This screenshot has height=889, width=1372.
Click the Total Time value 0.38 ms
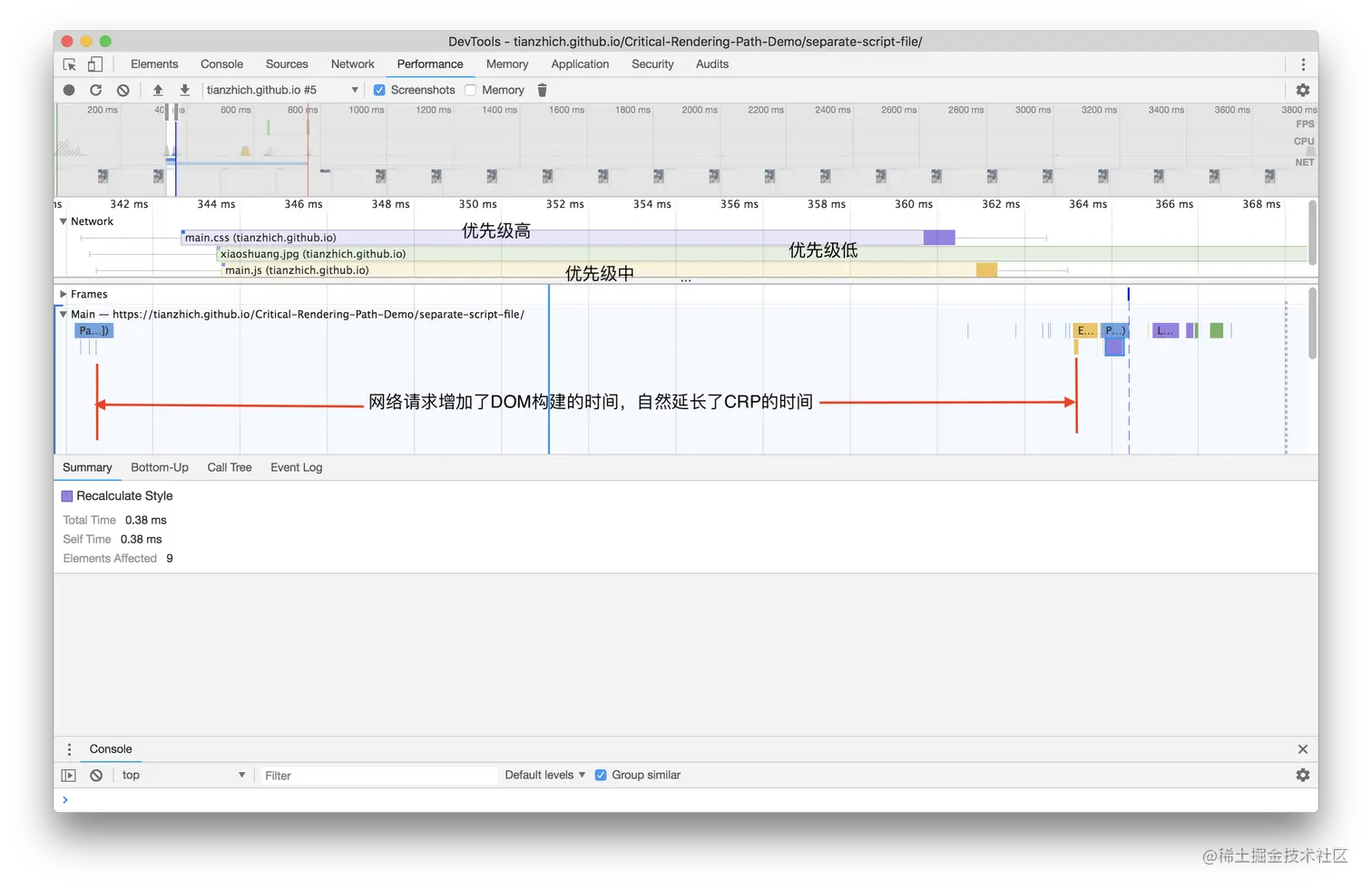click(146, 520)
